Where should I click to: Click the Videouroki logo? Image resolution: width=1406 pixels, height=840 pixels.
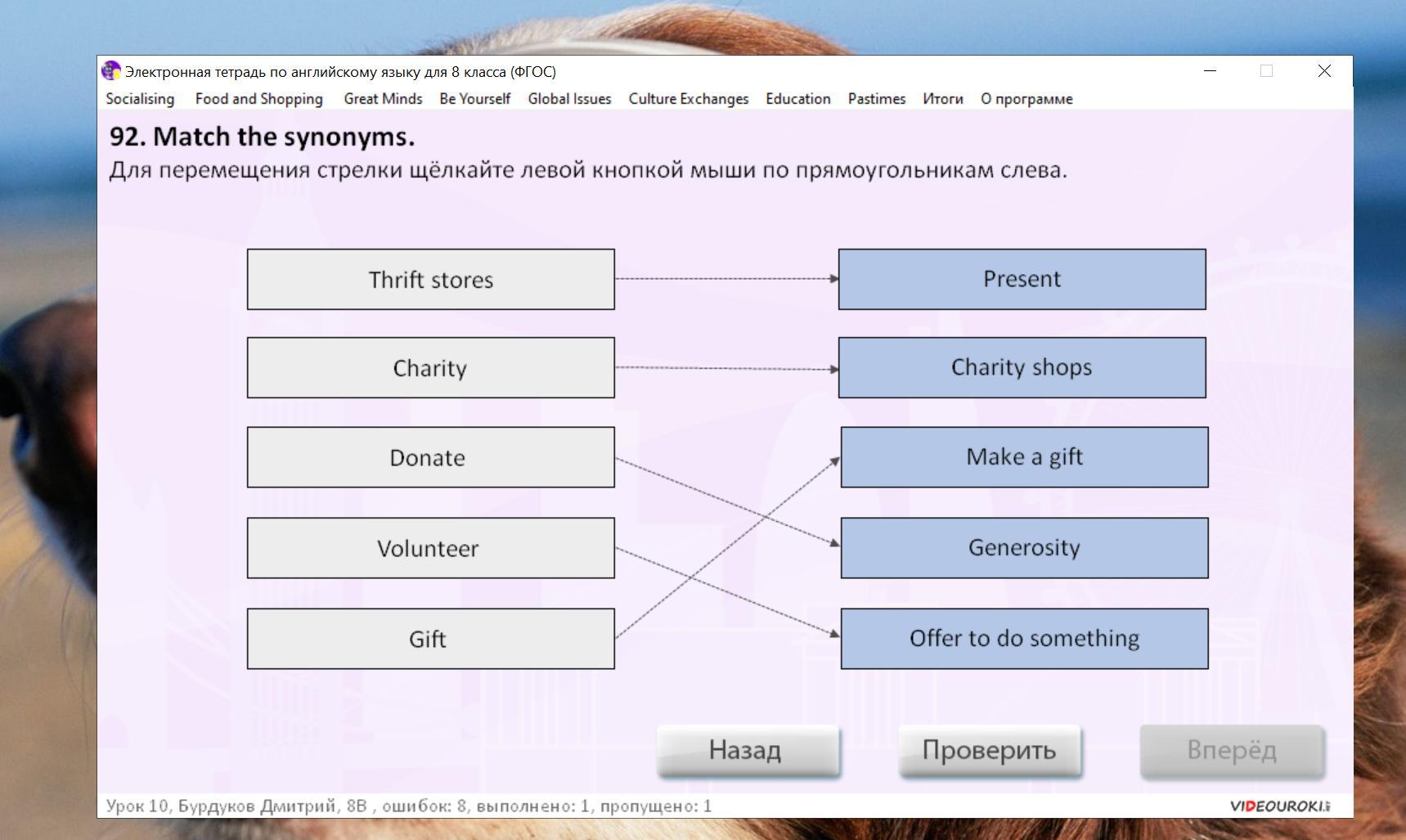click(x=1280, y=806)
